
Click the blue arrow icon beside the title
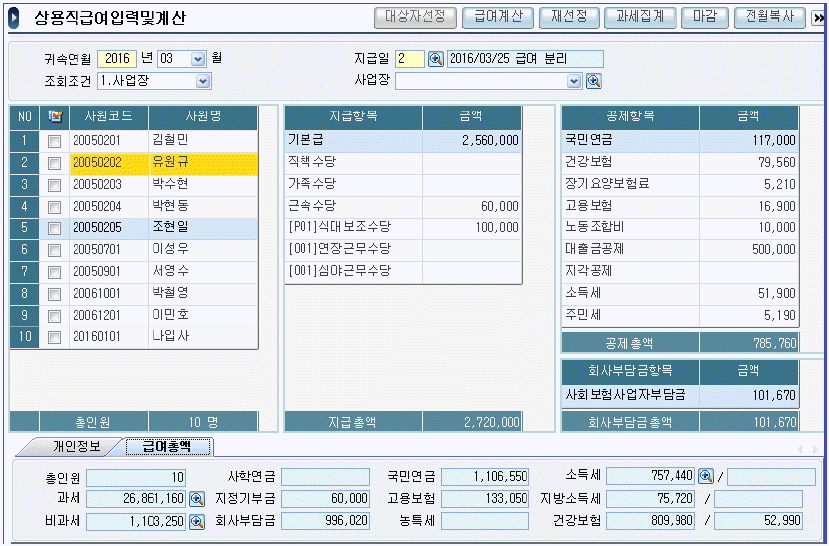[13, 18]
